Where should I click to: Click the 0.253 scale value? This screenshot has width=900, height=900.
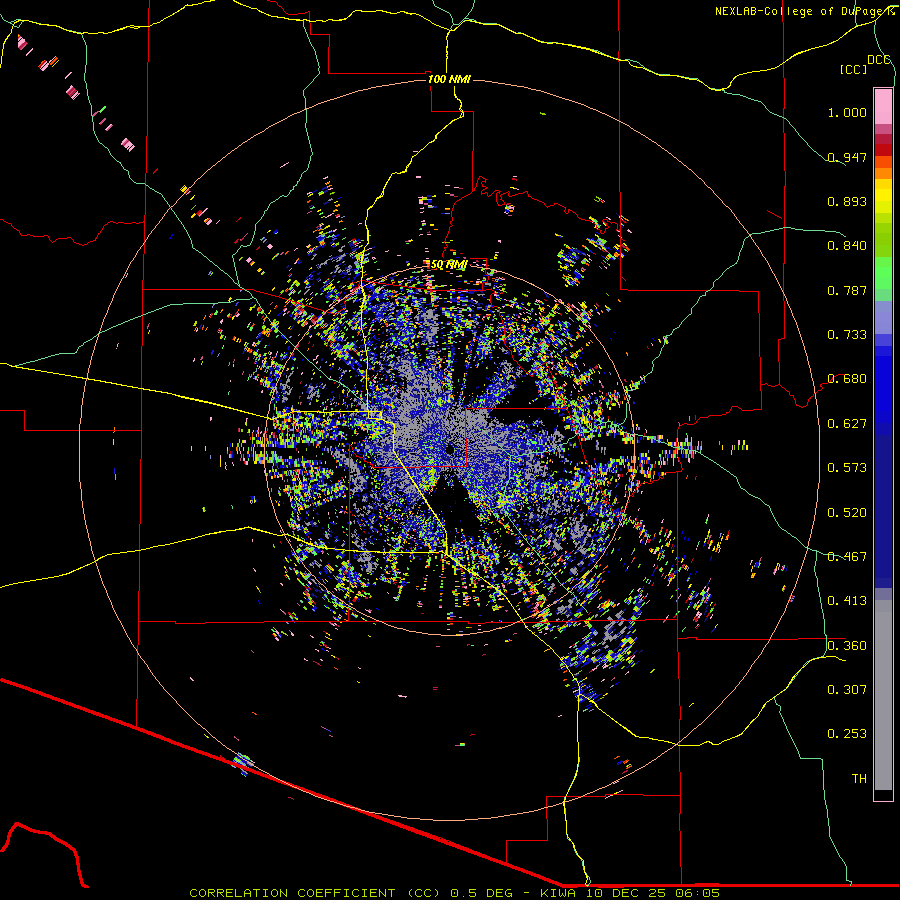pos(847,734)
